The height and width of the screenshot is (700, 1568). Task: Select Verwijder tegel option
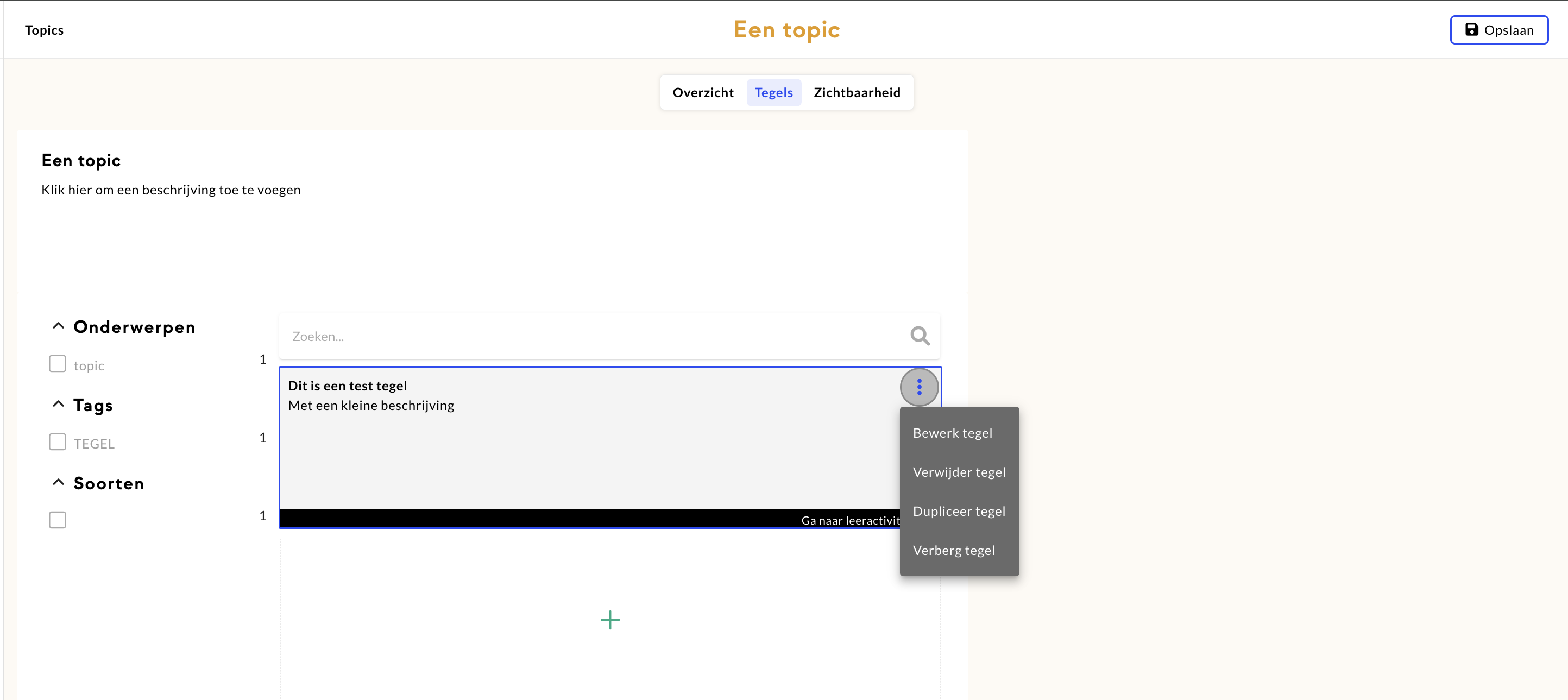959,472
